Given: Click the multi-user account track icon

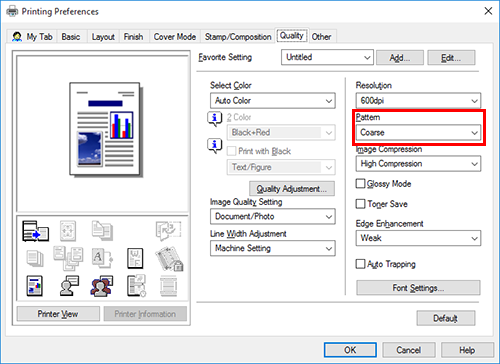Looking at the screenshot, I should point(102,286).
